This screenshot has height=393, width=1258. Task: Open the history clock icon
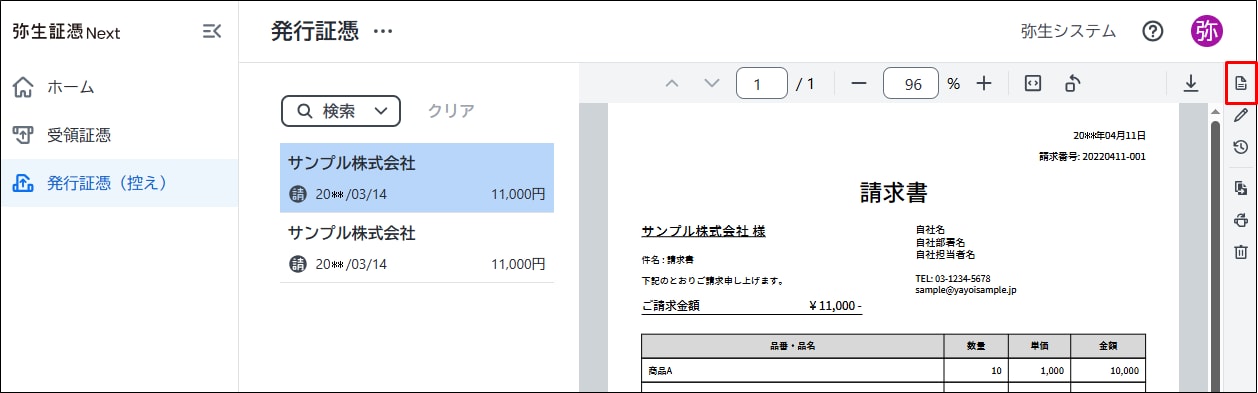(x=1241, y=147)
